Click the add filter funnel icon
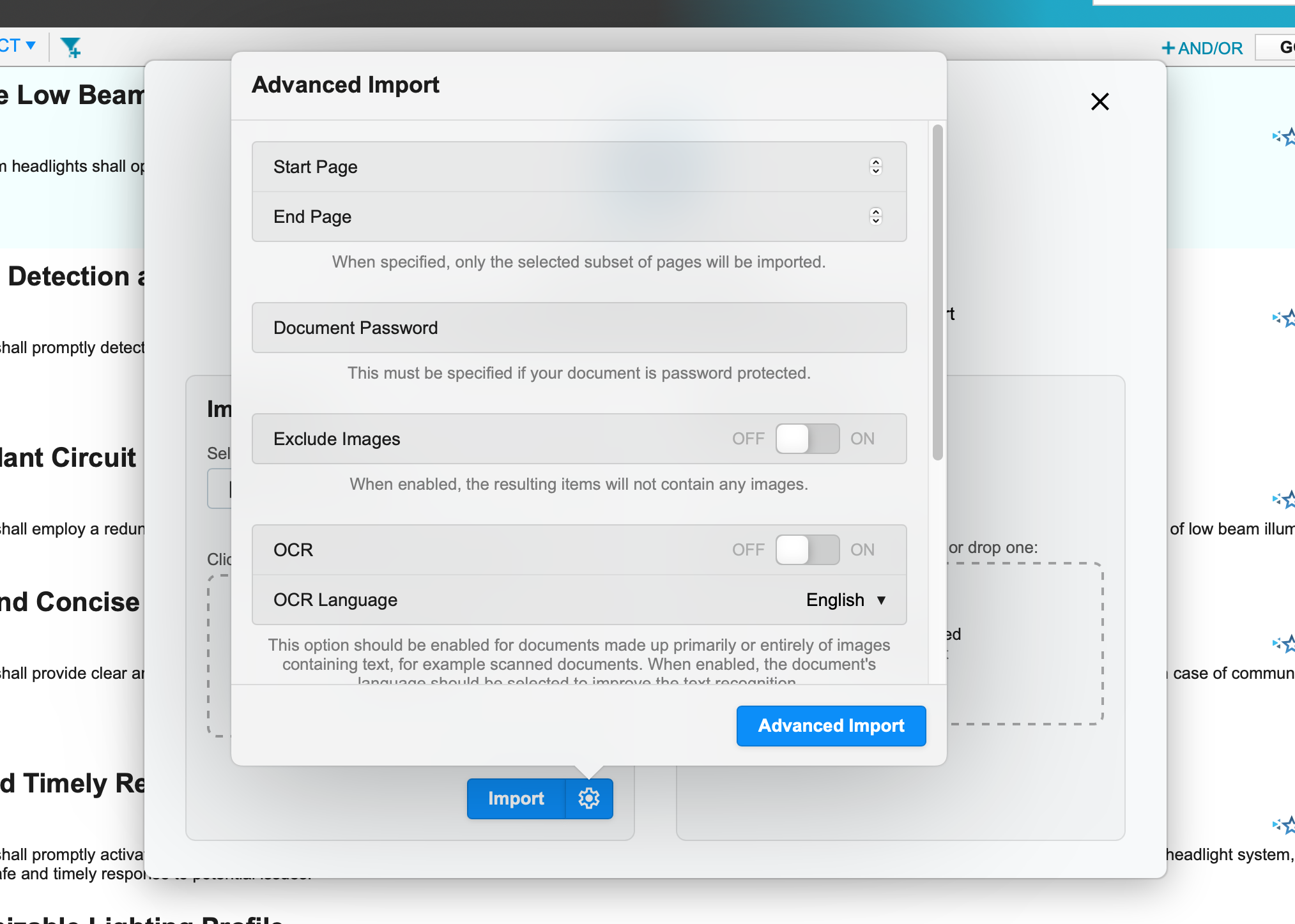 (x=70, y=47)
